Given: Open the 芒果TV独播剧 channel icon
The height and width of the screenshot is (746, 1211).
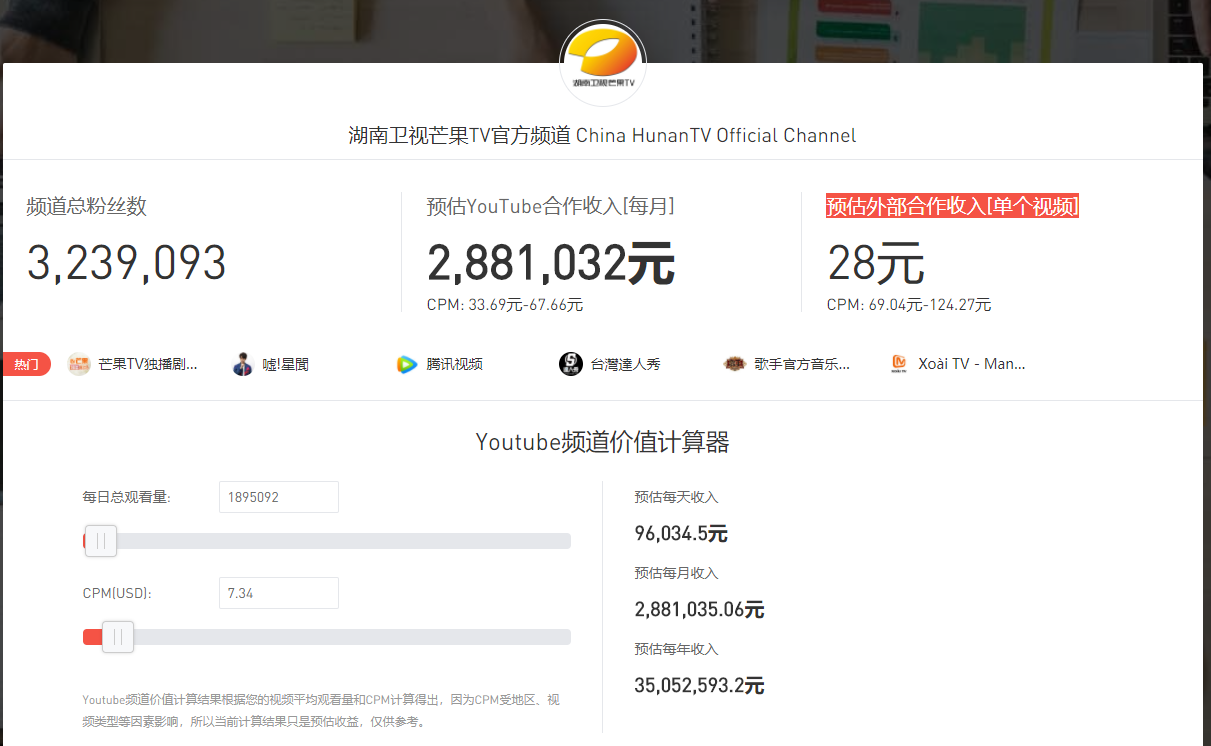Looking at the screenshot, I should 77,364.
